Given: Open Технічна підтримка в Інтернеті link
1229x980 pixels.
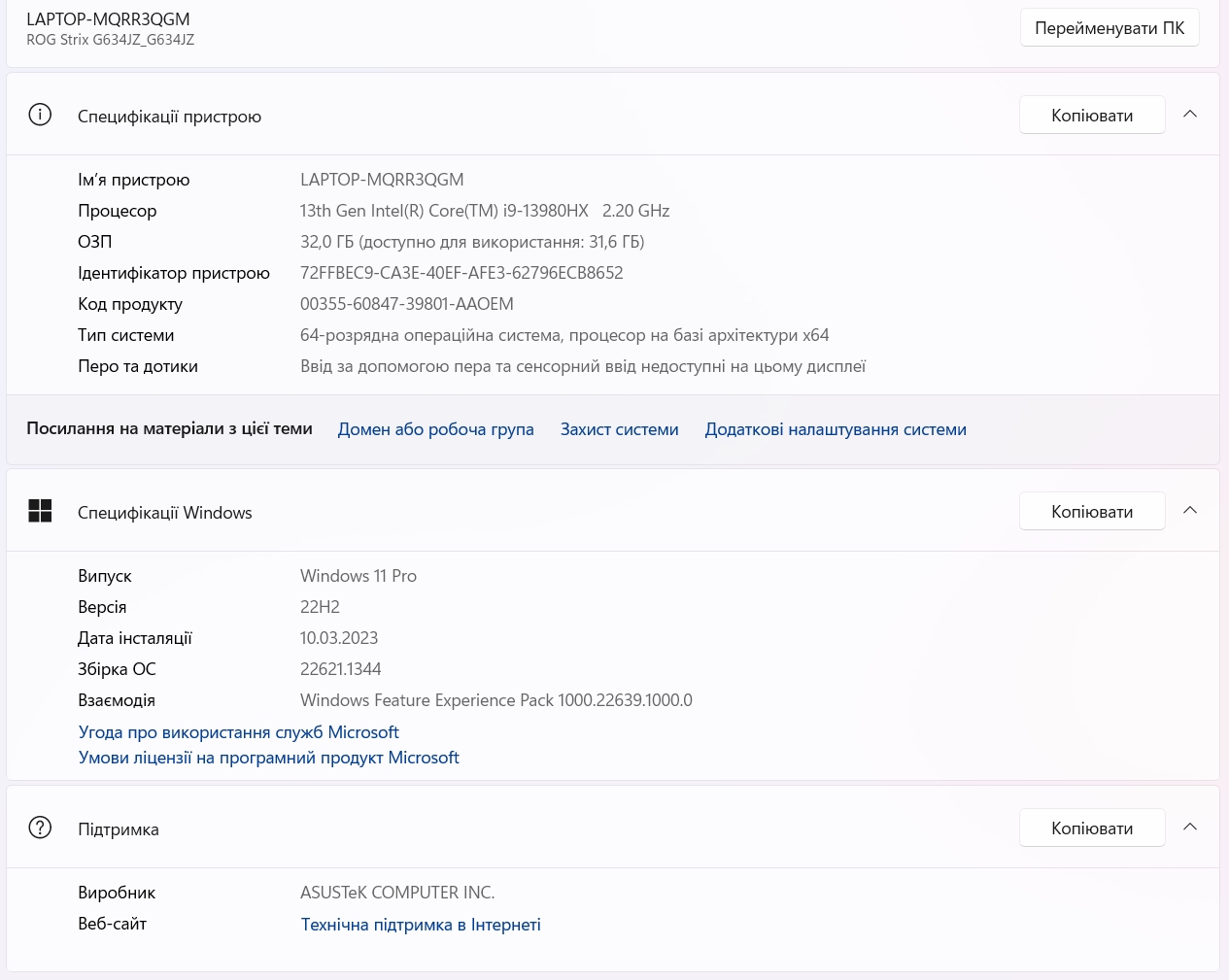Looking at the screenshot, I should pos(420,925).
